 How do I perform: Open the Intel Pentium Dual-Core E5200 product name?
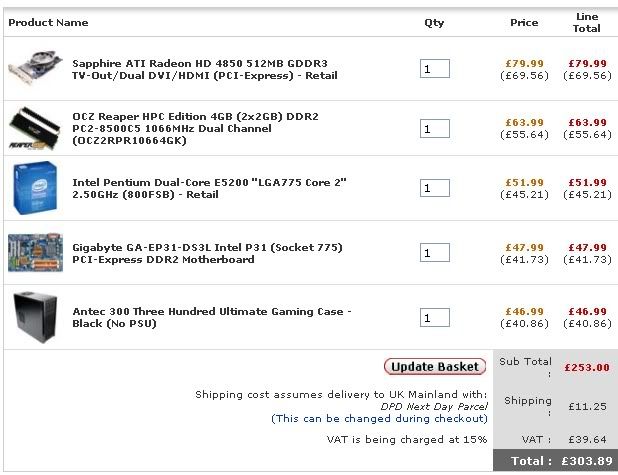coord(209,188)
